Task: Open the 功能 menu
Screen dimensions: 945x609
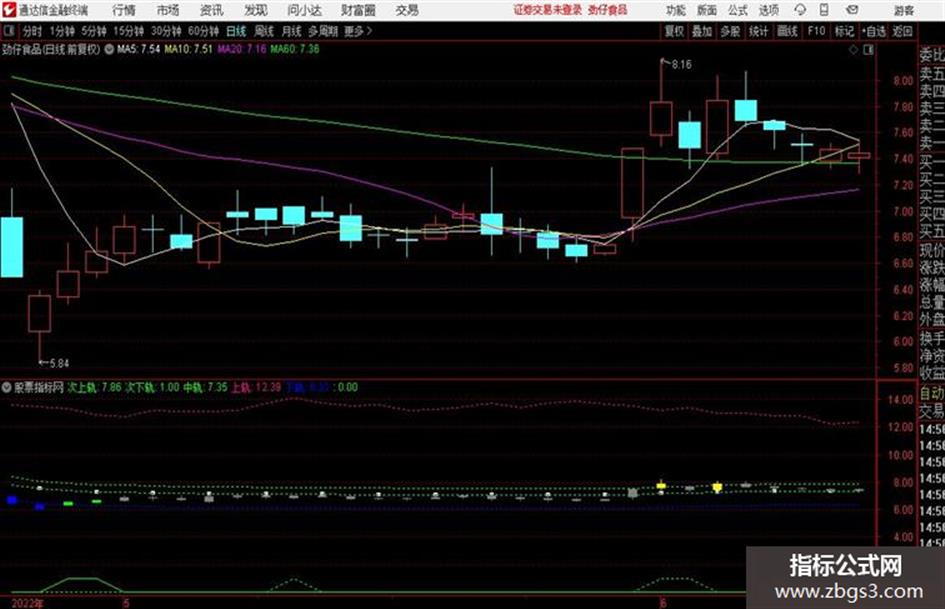Action: pyautogui.click(x=676, y=10)
